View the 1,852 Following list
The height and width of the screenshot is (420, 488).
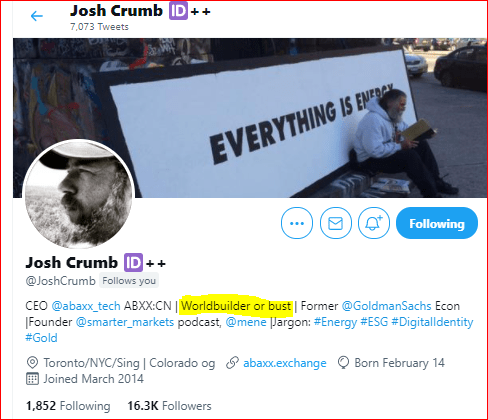click(x=68, y=406)
